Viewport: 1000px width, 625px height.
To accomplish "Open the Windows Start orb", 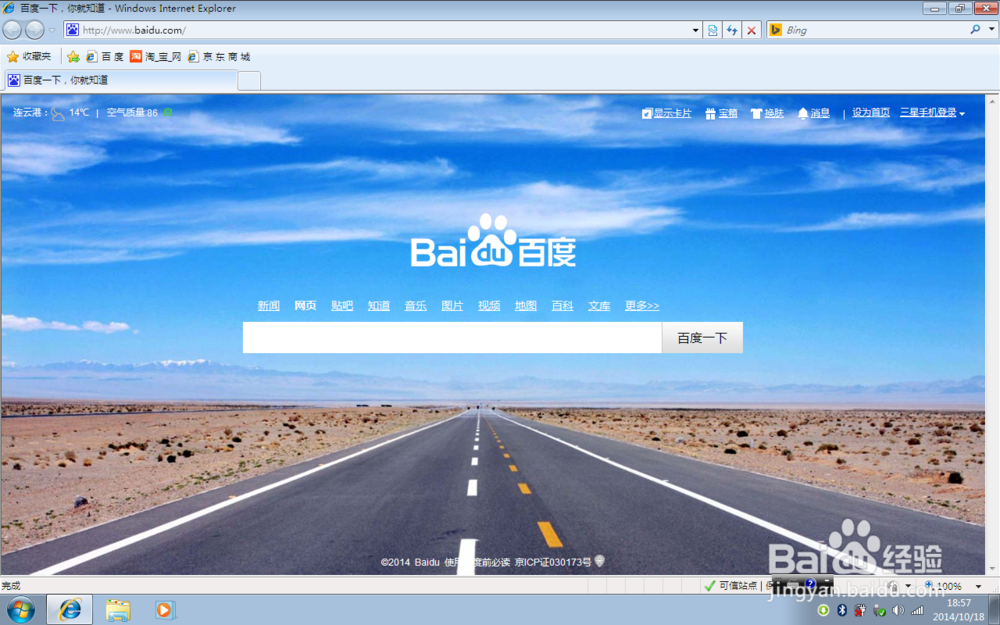I will [21, 609].
